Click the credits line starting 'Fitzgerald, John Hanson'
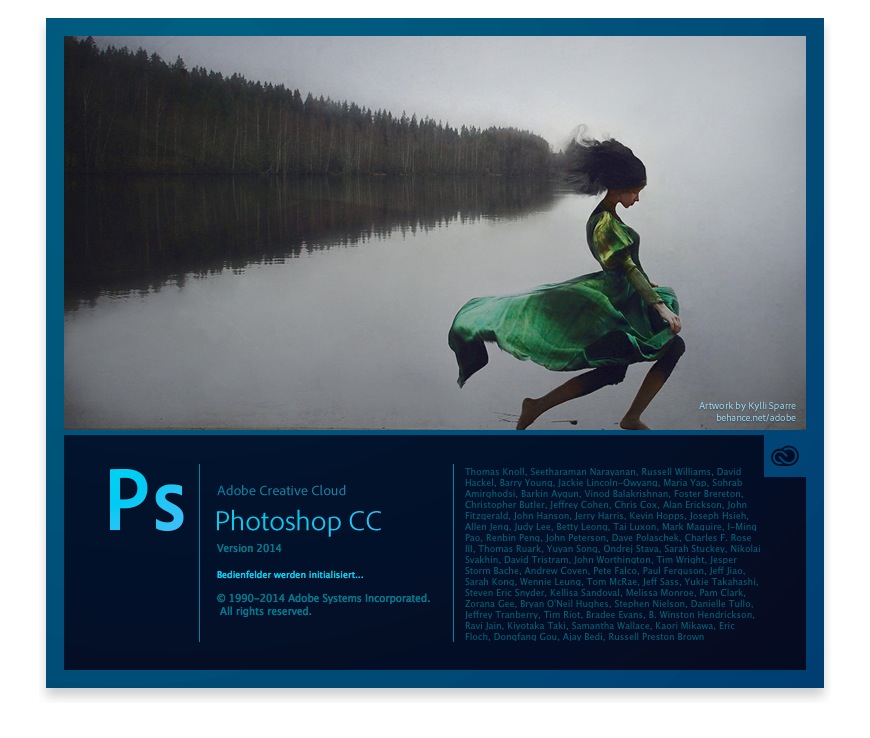 (x=606, y=515)
